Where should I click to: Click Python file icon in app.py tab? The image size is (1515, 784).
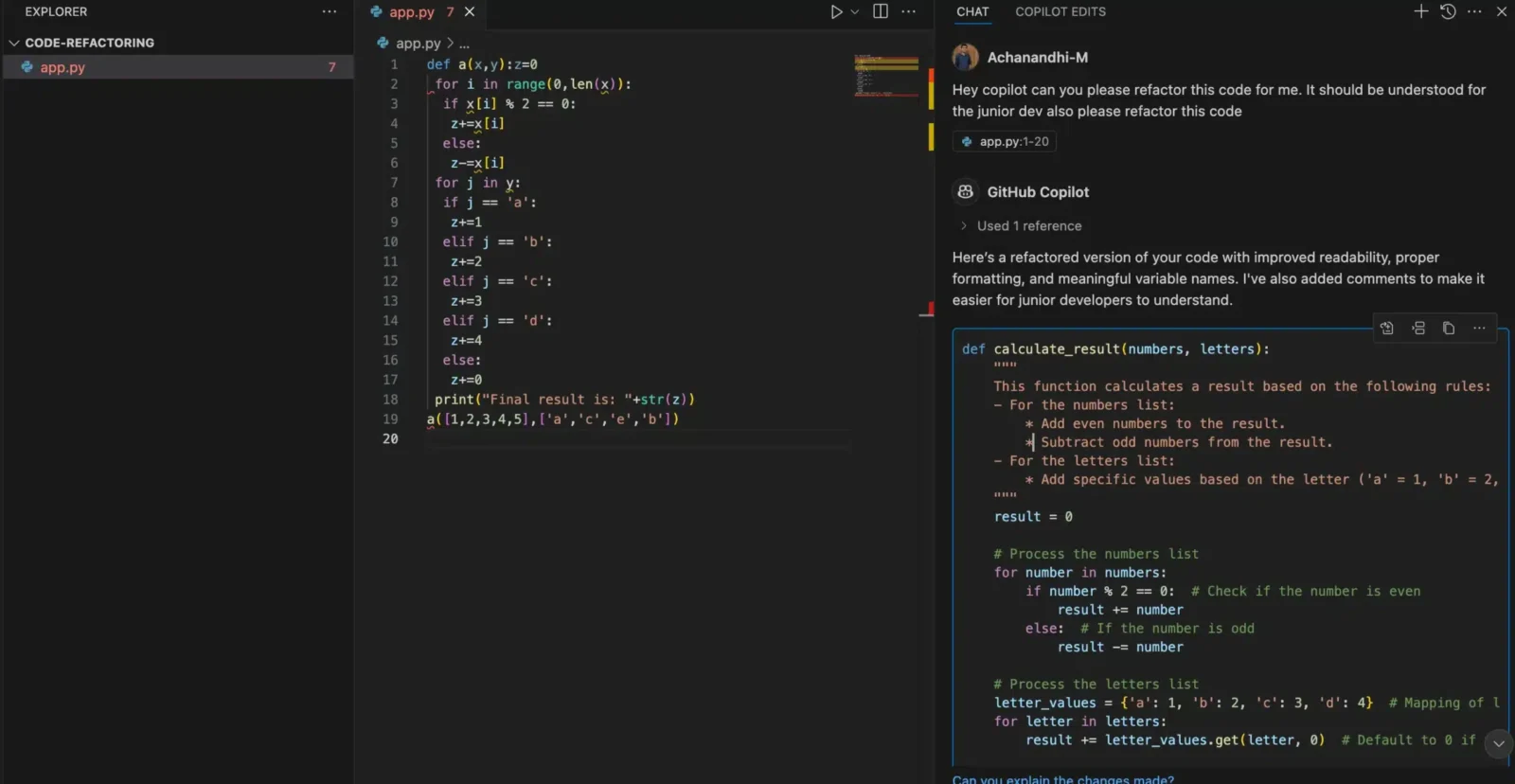[376, 11]
